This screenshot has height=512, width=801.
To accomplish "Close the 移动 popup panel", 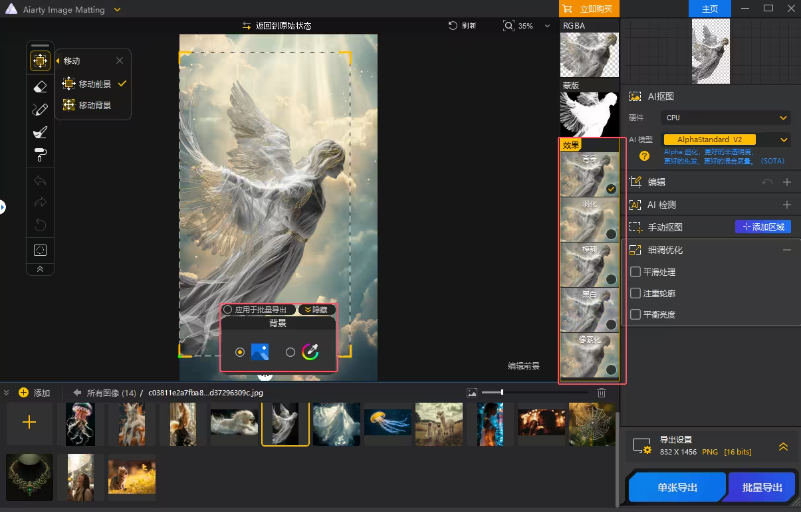I will 120,61.
